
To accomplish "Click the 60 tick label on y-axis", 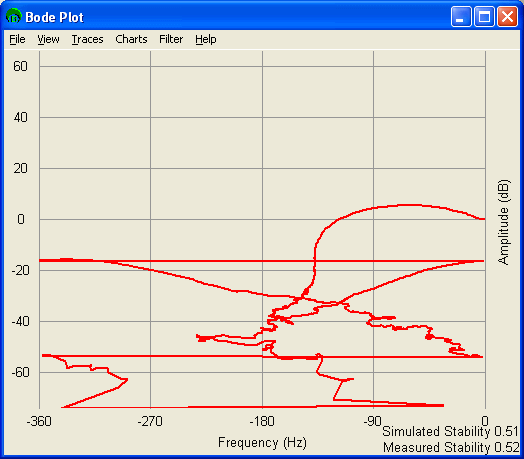I will (20, 66).
